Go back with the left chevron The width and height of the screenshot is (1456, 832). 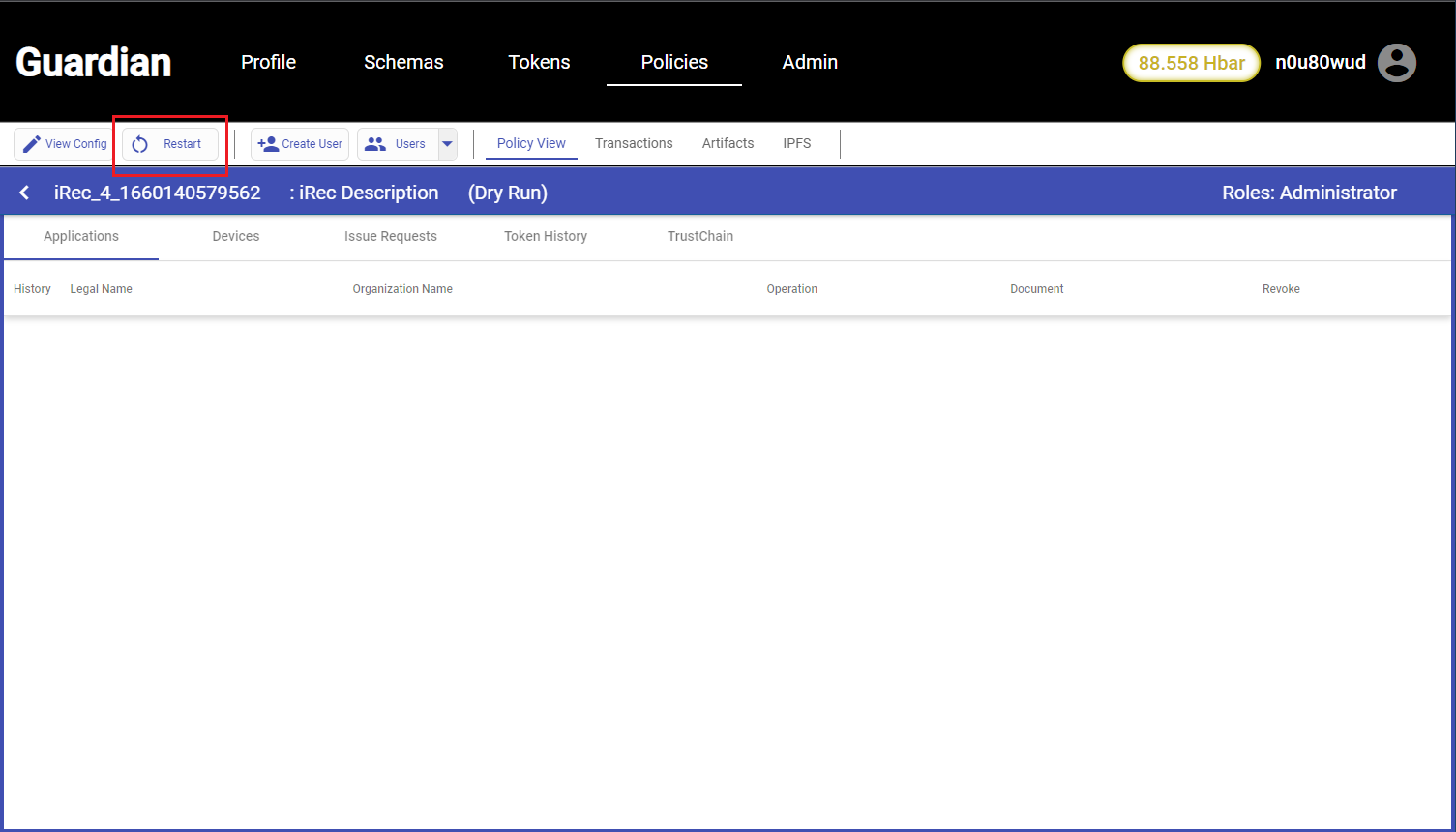pyautogui.click(x=24, y=193)
